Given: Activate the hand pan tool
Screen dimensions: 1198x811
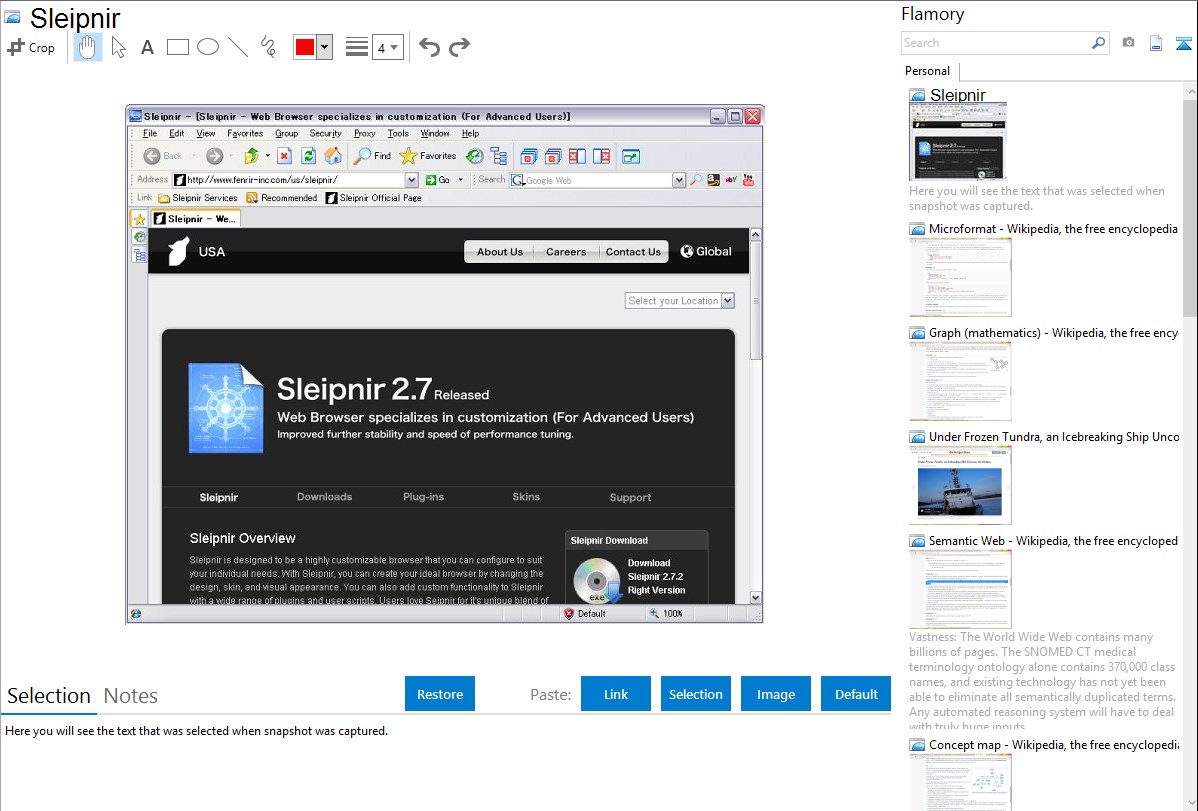Looking at the screenshot, I should (87, 47).
